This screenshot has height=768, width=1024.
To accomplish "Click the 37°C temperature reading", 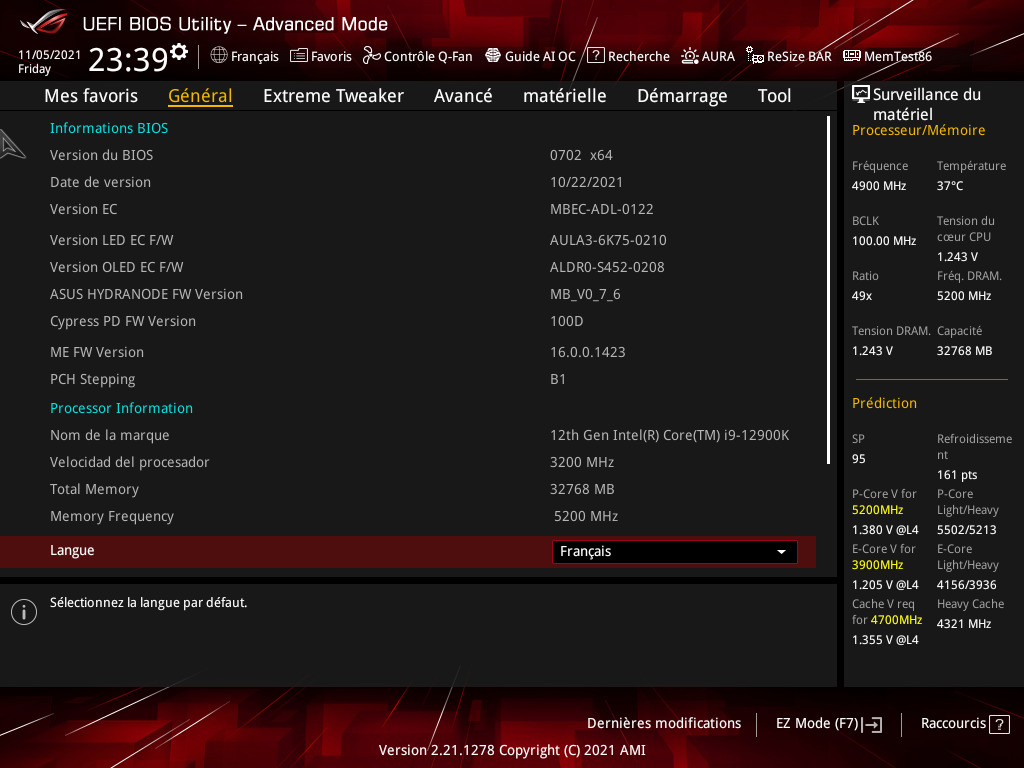I will [950, 186].
